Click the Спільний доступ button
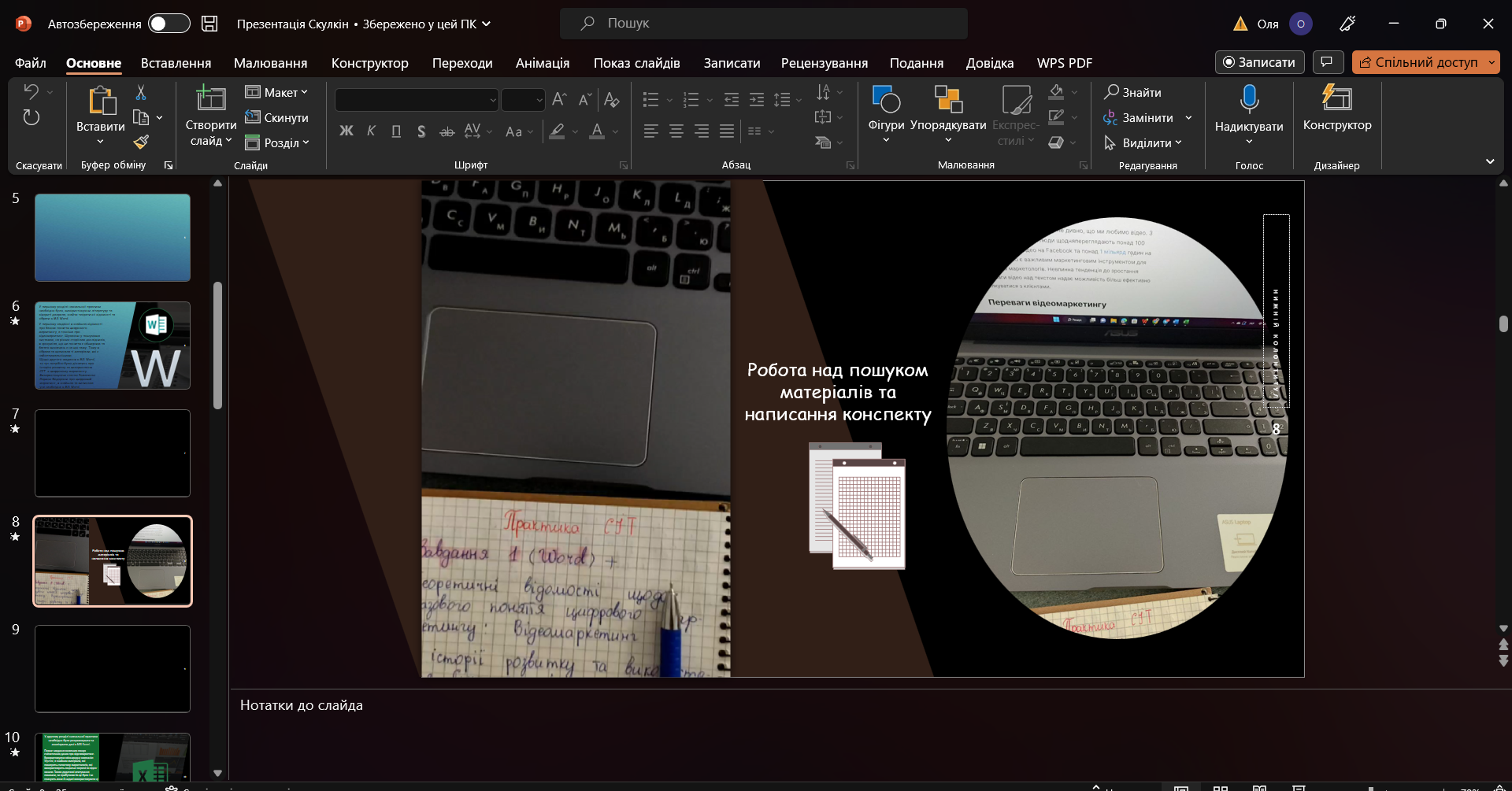1512x791 pixels. (1425, 62)
